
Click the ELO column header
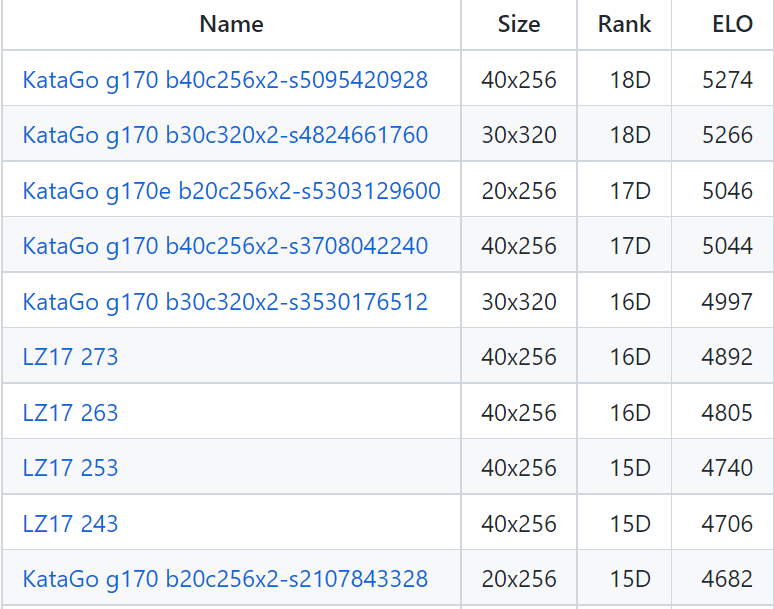(733, 24)
